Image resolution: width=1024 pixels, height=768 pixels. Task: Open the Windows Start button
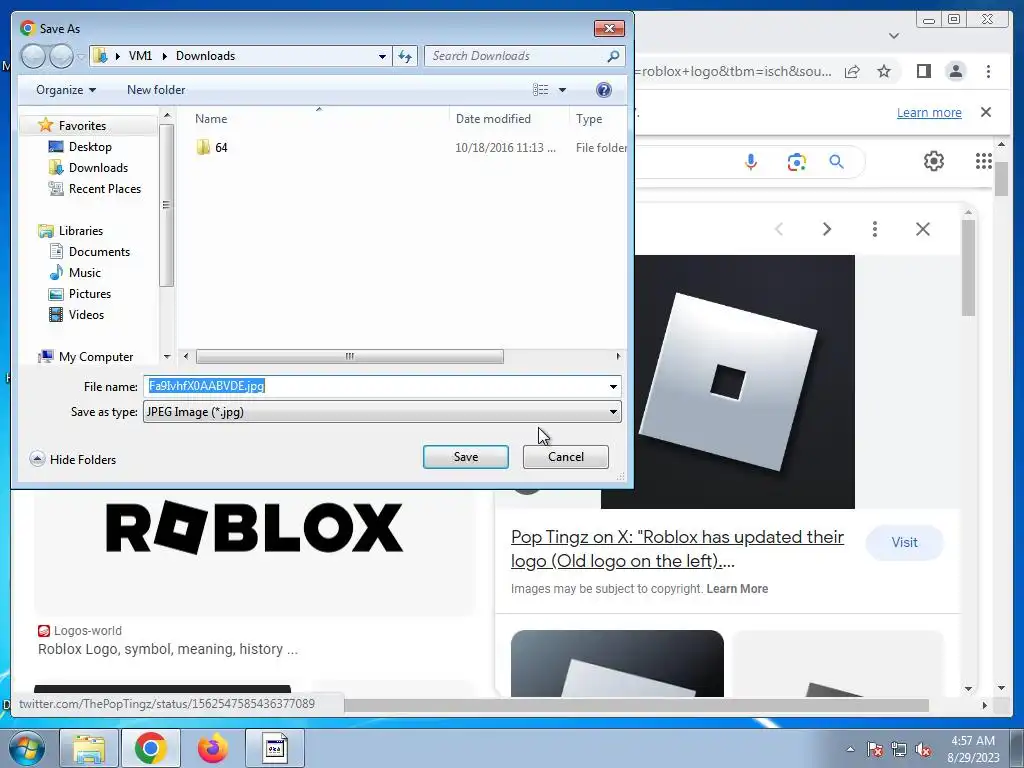pyautogui.click(x=25, y=748)
